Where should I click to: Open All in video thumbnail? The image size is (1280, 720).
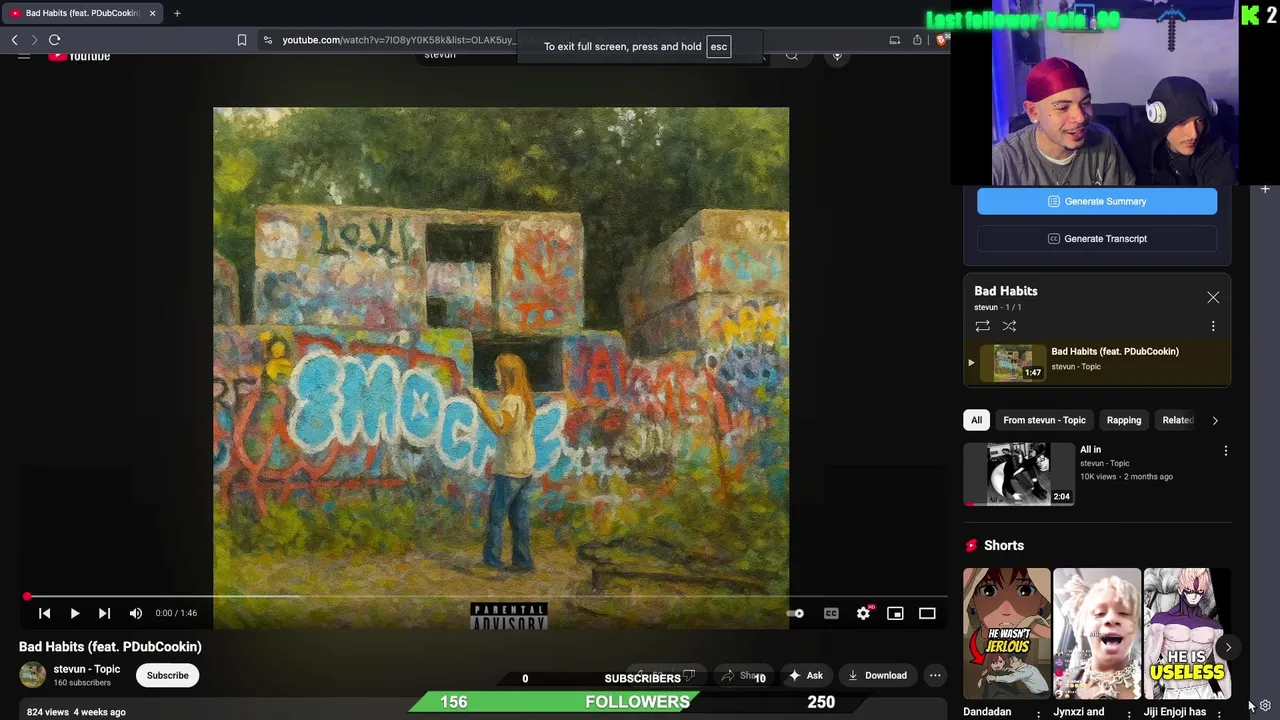(1019, 474)
